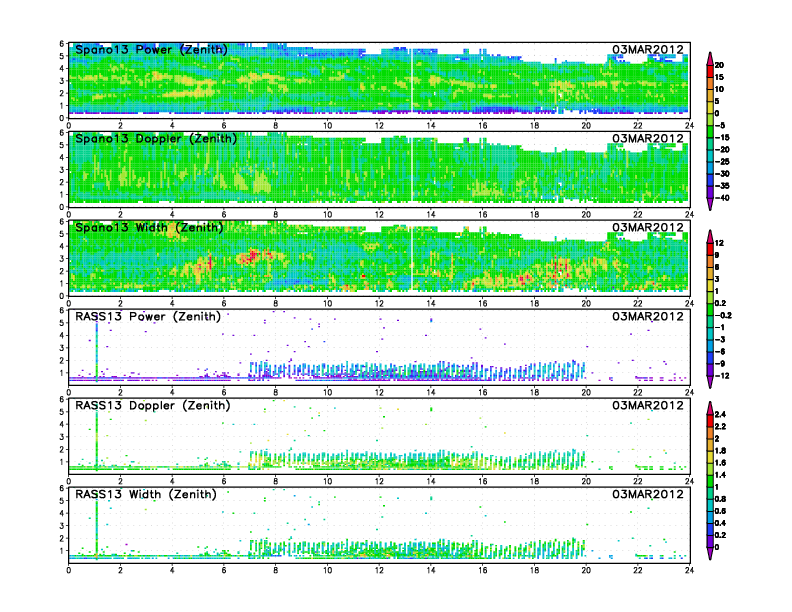The width and height of the screenshot is (792, 612).
Task: Click the "-3" label on middle color scale
Action: coord(721,339)
